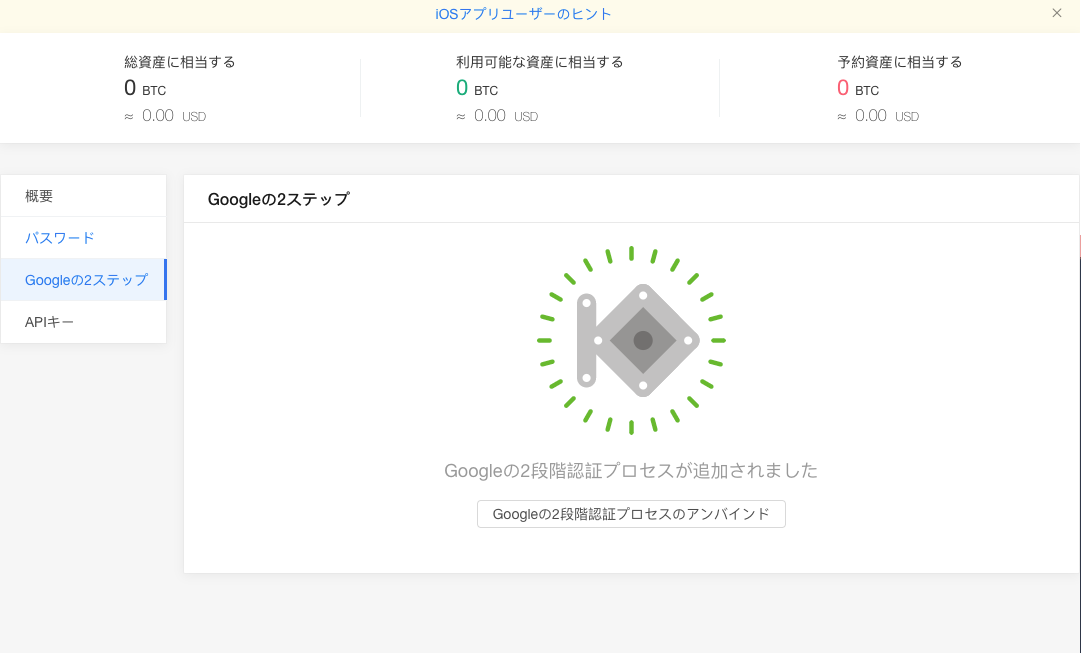
Task: Click the black 0 BTC total balance
Action: pyautogui.click(x=145, y=88)
